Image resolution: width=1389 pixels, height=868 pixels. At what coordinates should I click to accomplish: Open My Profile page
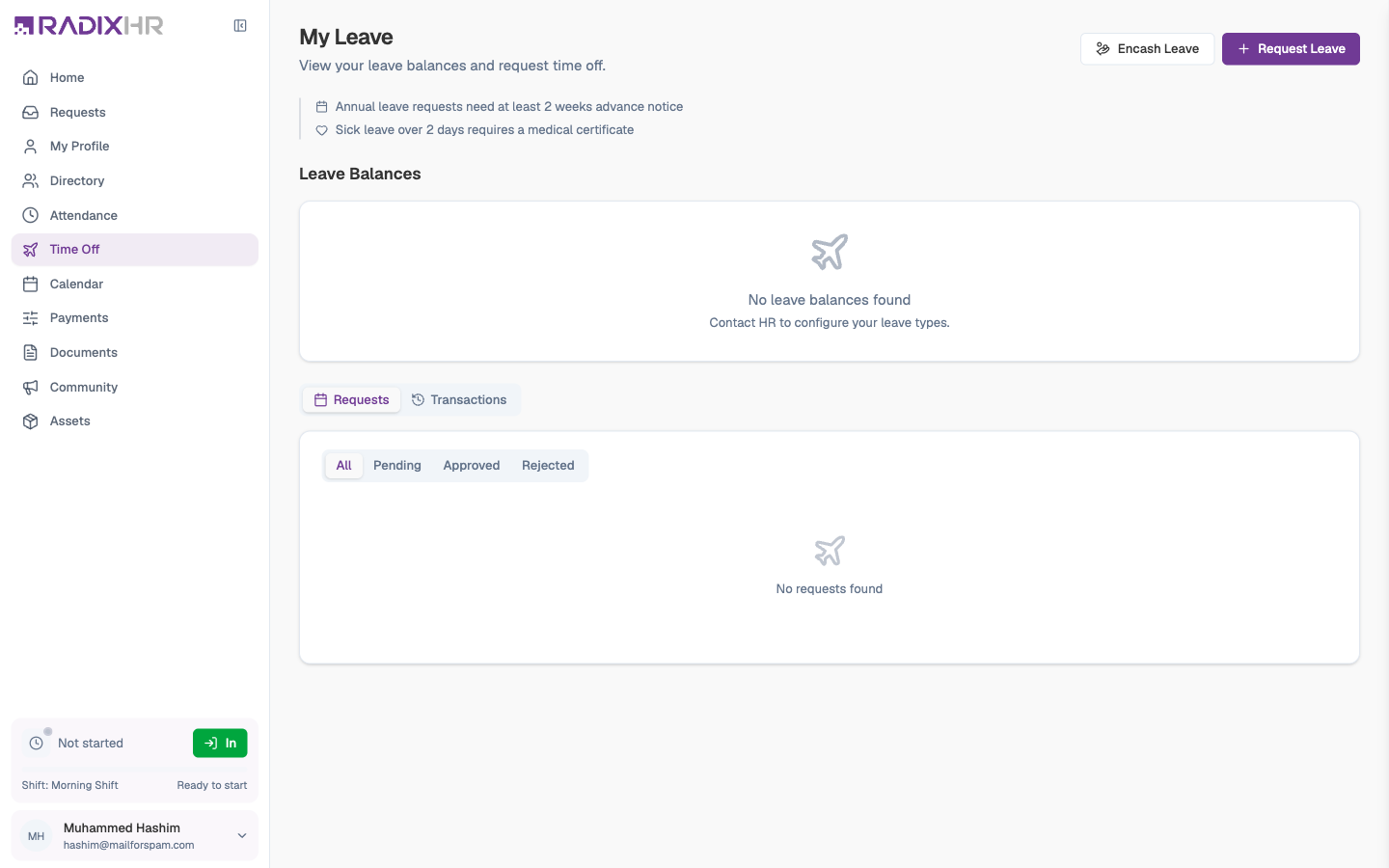(x=135, y=147)
